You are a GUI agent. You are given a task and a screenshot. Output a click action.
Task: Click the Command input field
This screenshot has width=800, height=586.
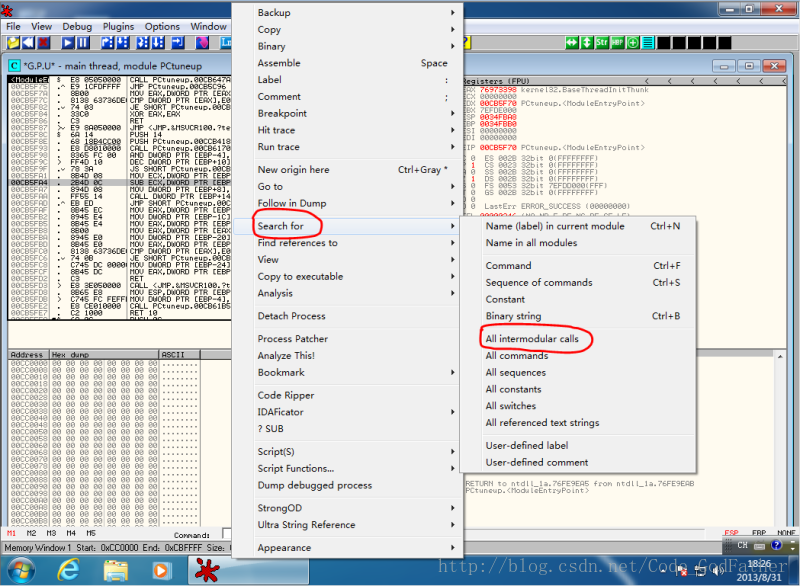pyautogui.click(x=227, y=533)
